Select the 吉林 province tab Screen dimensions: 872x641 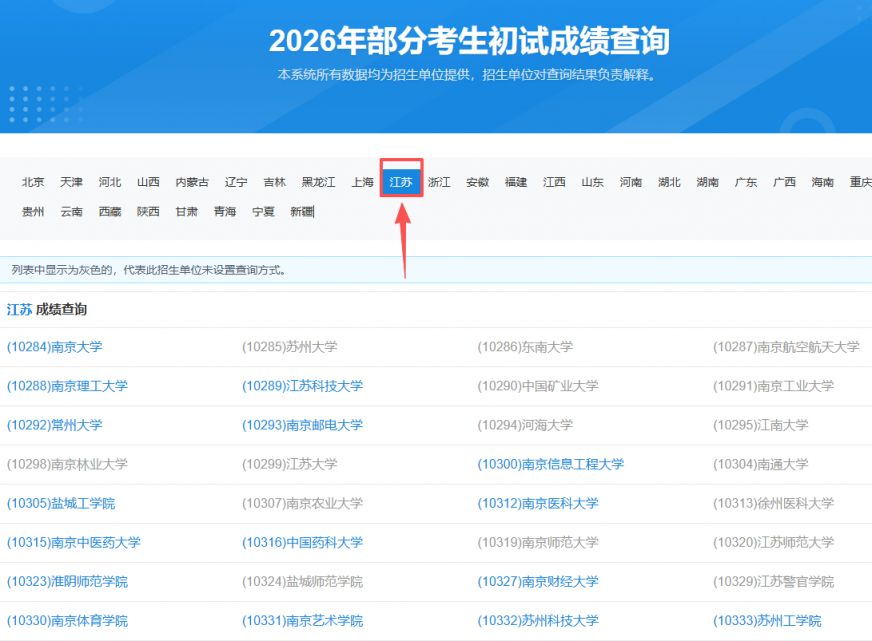pyautogui.click(x=274, y=182)
